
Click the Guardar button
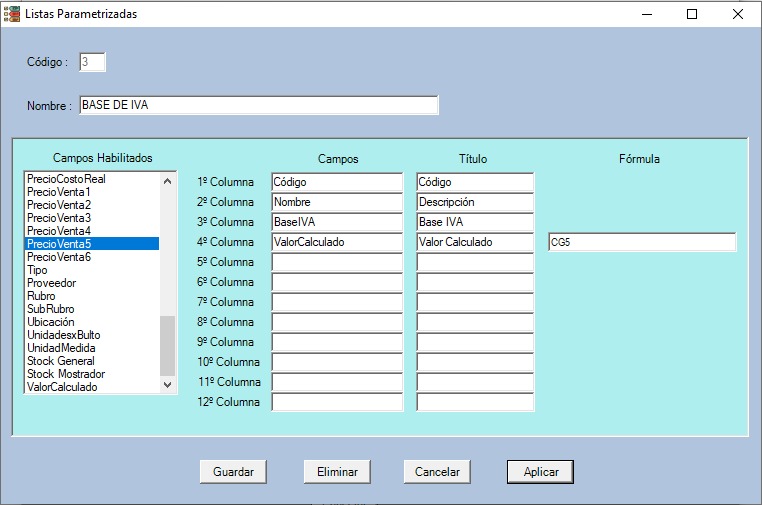click(x=233, y=472)
